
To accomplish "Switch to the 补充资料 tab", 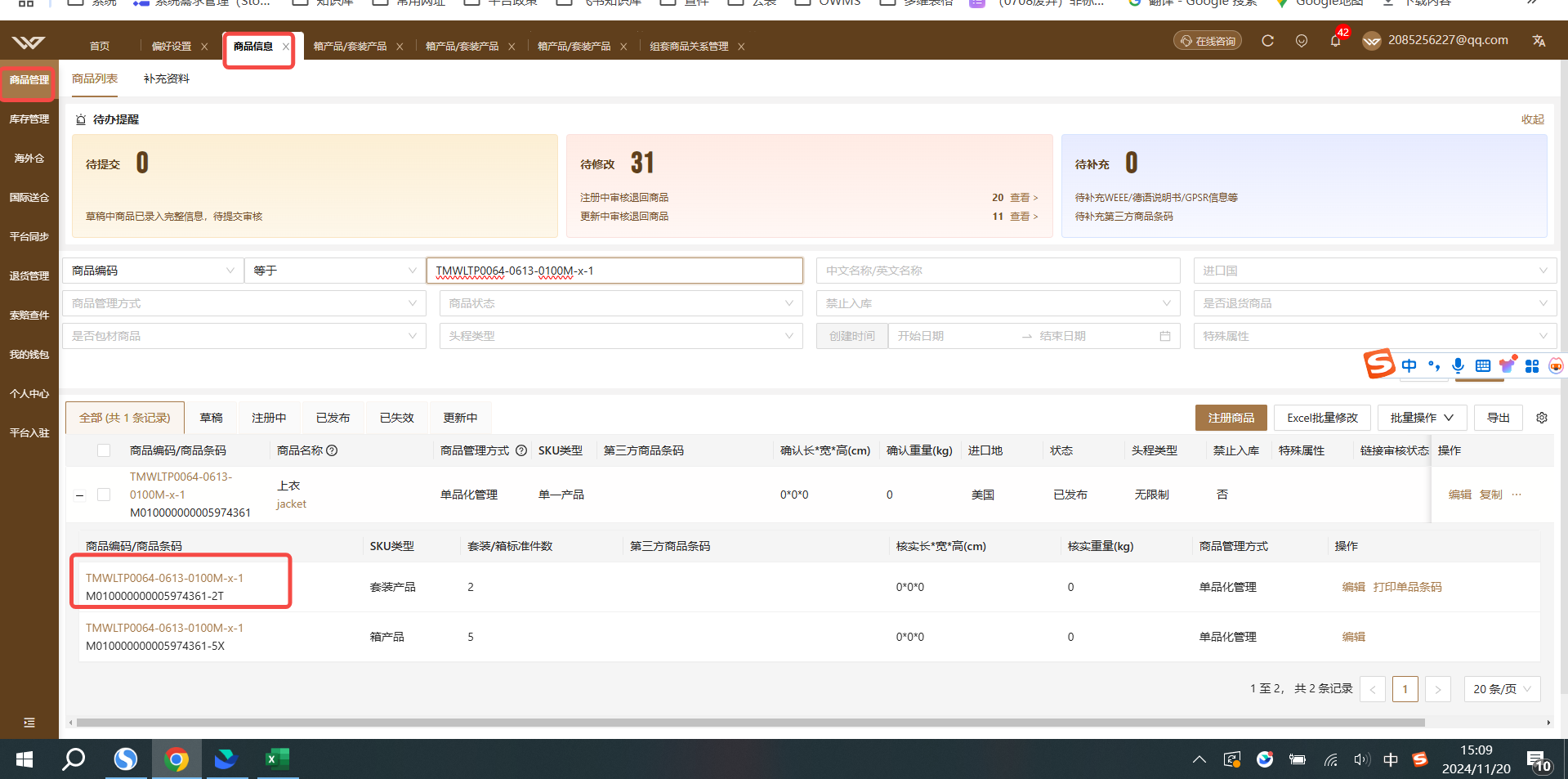I will (x=167, y=78).
